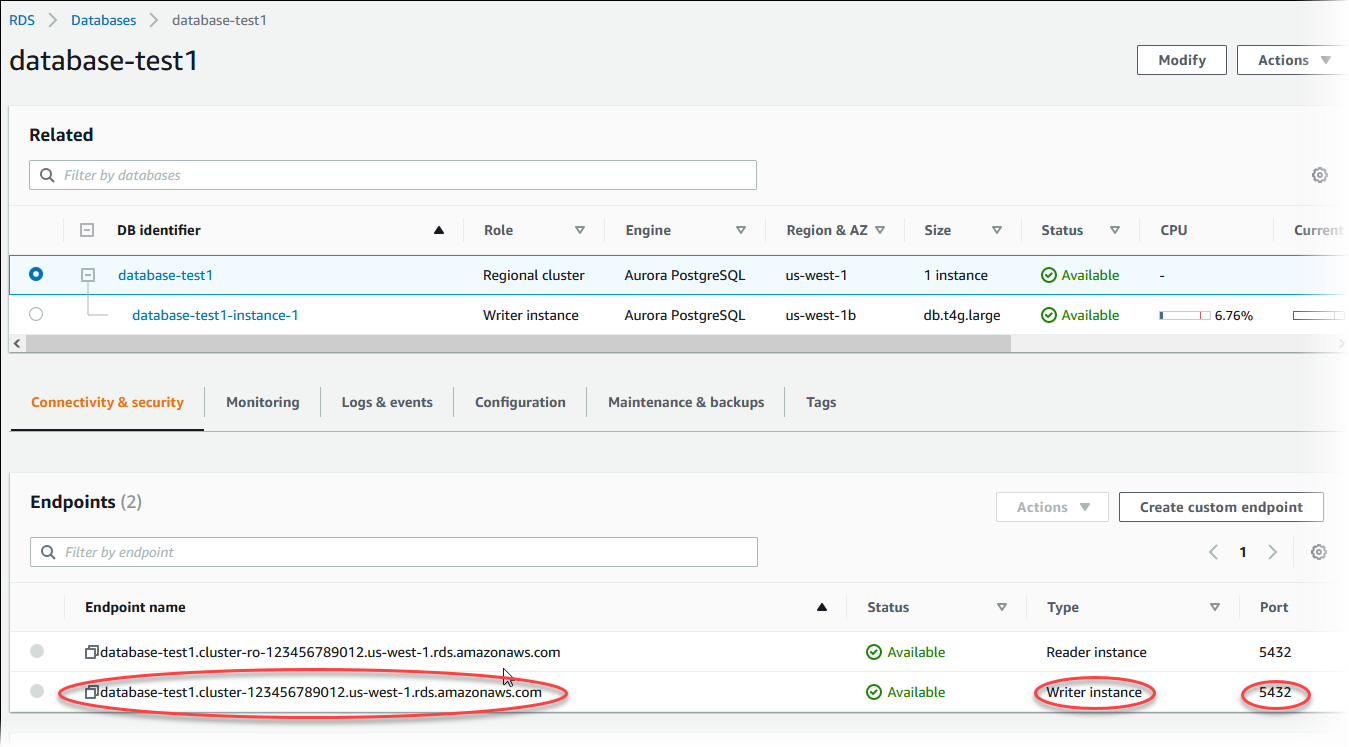
Task: Copy the writer instance endpoint name
Action: (91, 692)
